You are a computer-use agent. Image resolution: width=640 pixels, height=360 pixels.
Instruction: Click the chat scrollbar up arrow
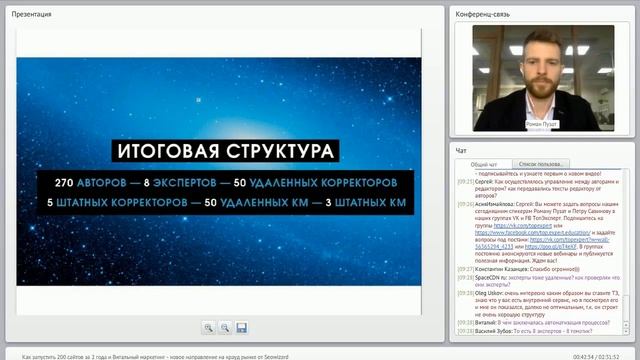(626, 325)
